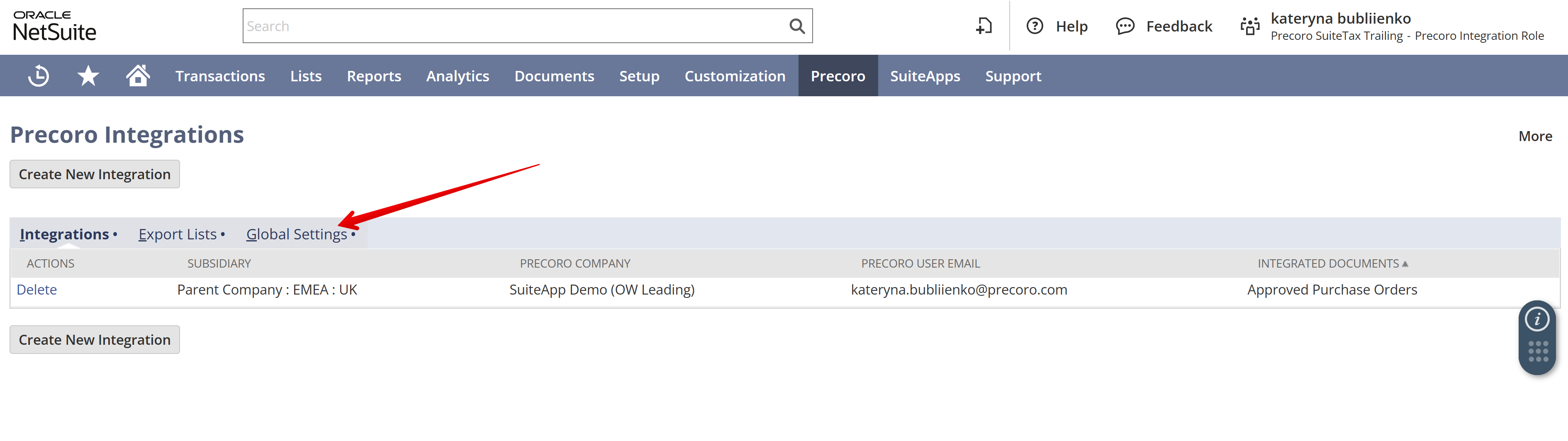This screenshot has width=1568, height=441.
Task: Open the Reports menu
Action: click(x=374, y=76)
